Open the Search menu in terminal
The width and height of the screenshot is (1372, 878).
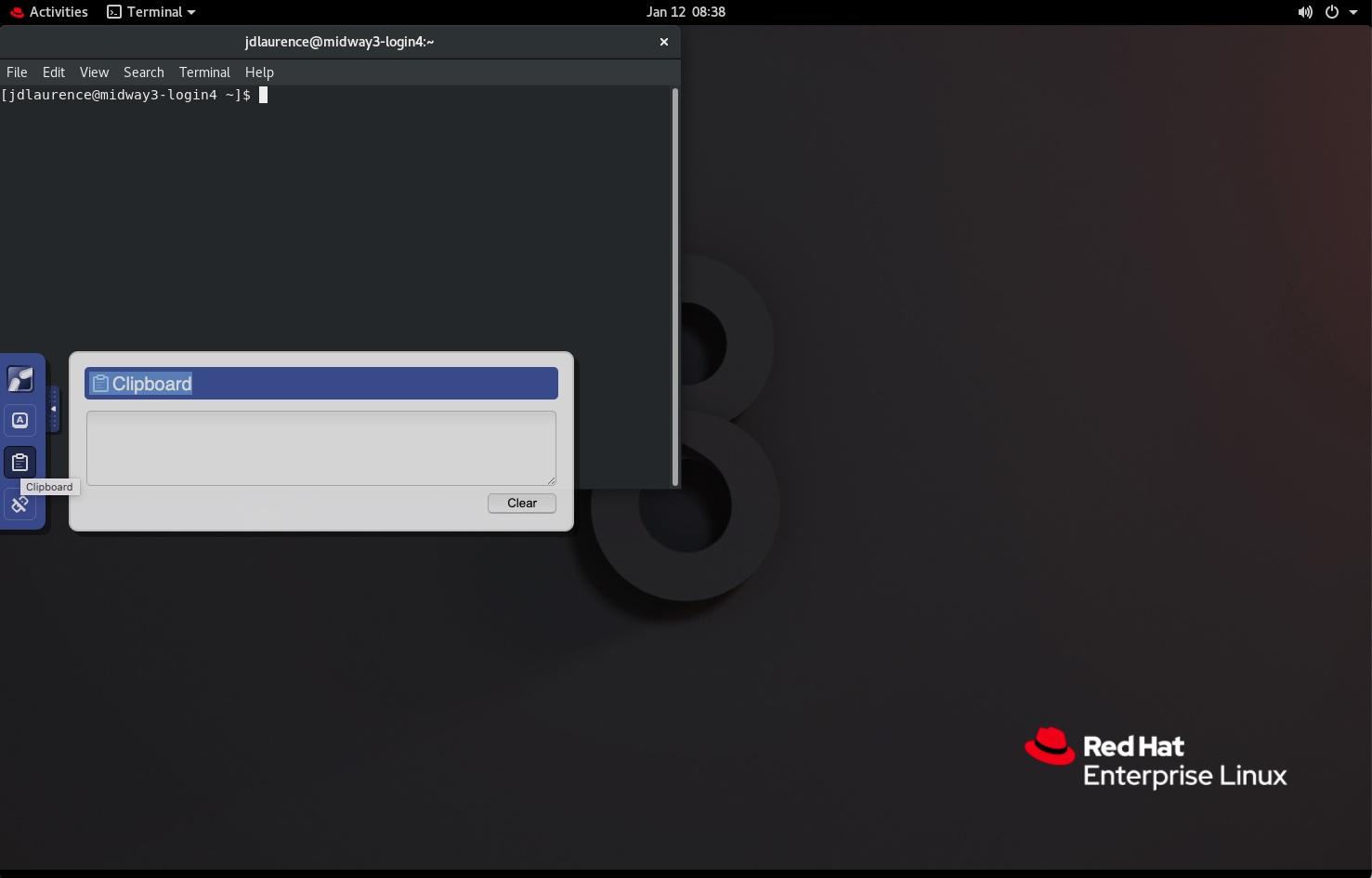[143, 72]
